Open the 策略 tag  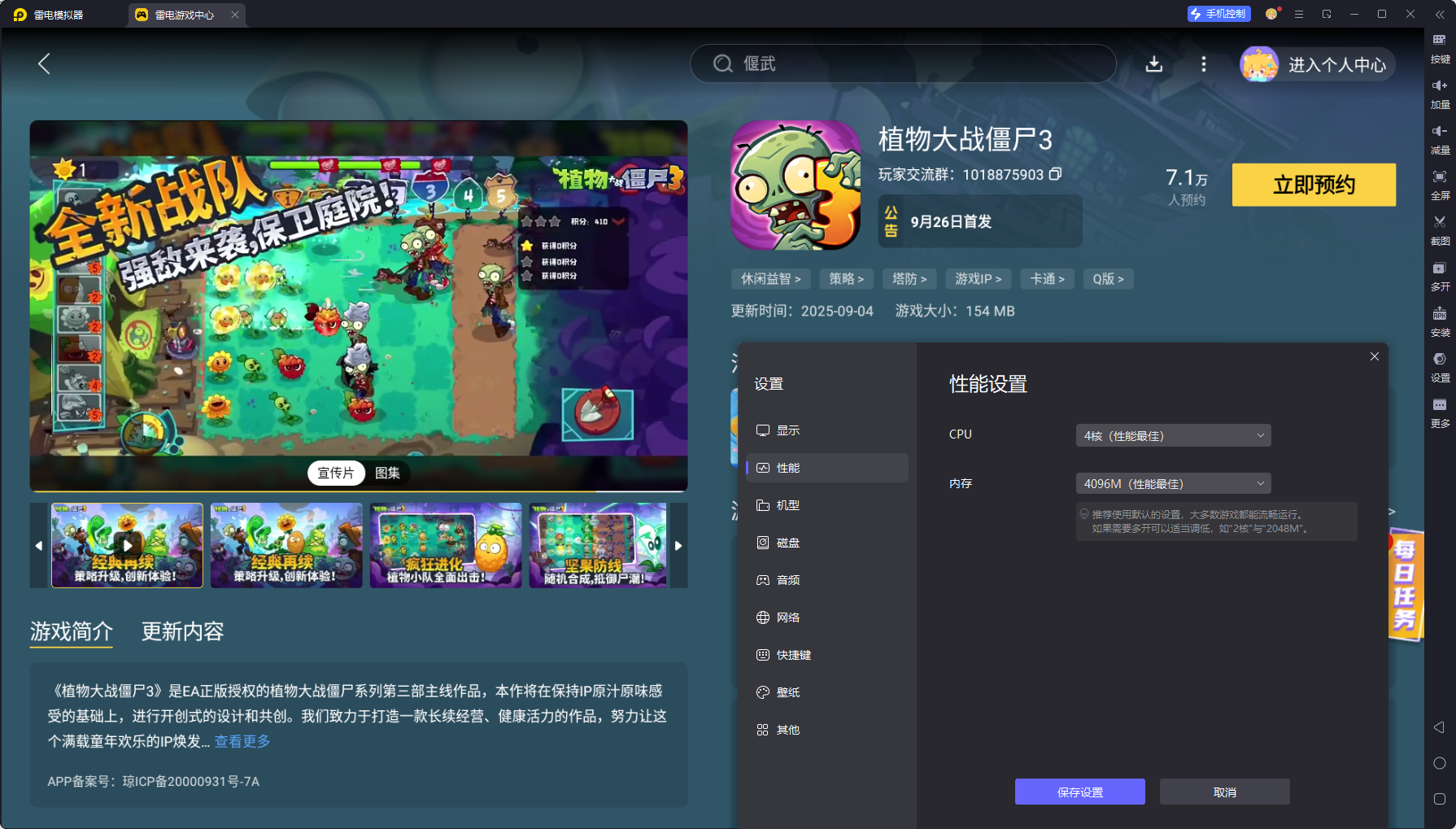coord(846,279)
